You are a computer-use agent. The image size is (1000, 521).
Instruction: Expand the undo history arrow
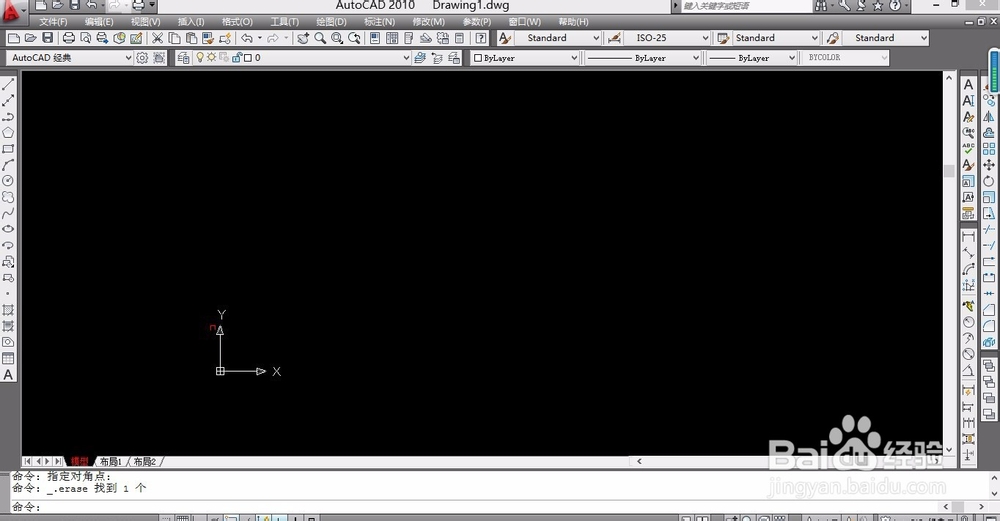(x=260, y=38)
